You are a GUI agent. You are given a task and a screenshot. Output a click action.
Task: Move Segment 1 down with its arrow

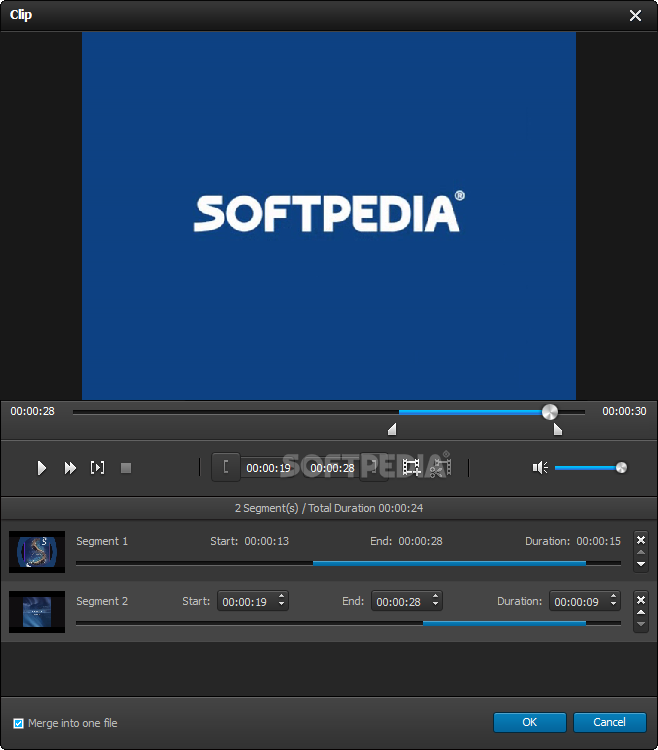(641, 564)
